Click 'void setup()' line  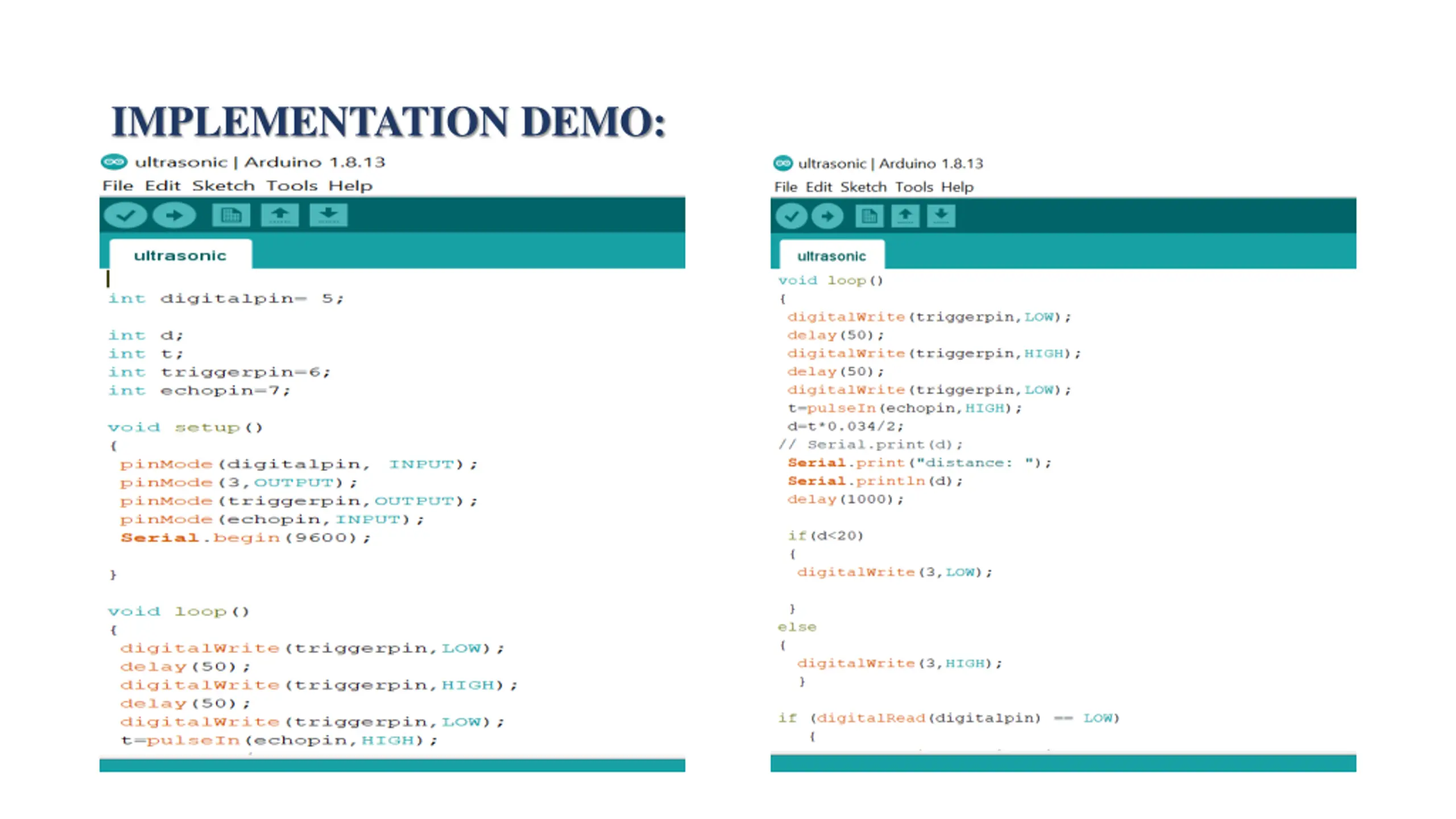pyautogui.click(x=185, y=428)
